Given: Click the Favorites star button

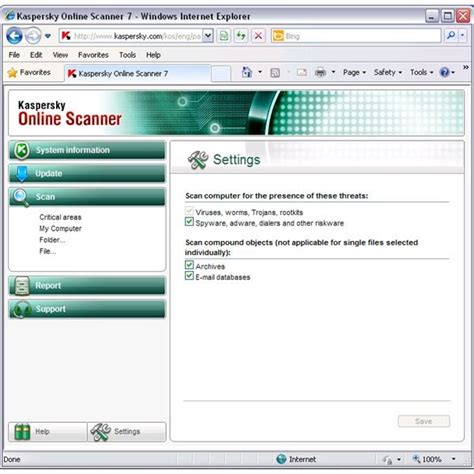Looking at the screenshot, I should [29, 72].
